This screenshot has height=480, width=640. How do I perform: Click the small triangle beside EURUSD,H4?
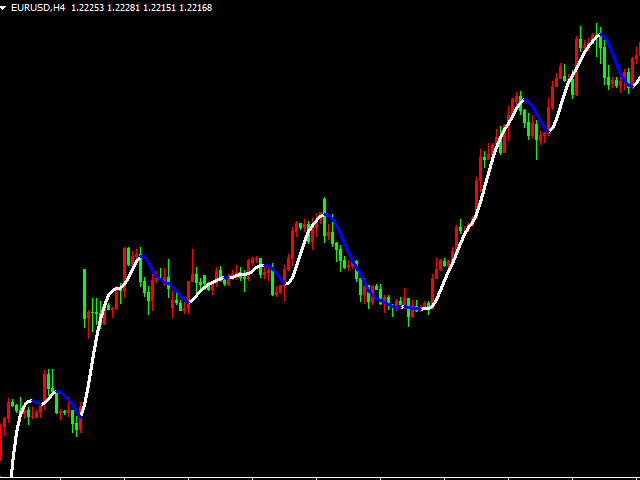[x=3, y=8]
